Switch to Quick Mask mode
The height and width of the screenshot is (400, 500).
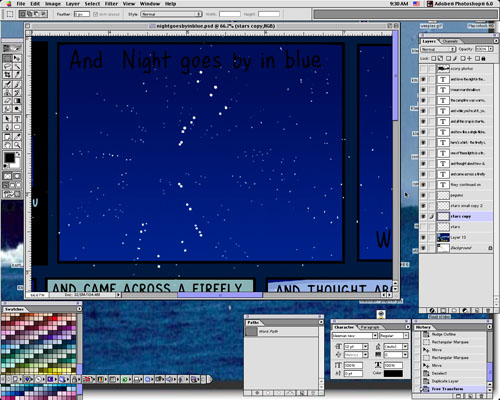17,176
